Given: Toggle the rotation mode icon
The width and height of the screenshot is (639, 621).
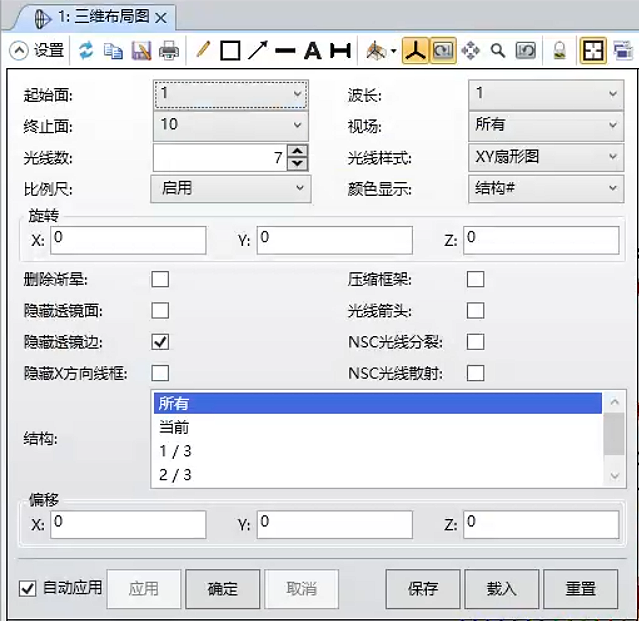Looking at the screenshot, I should click(443, 51).
